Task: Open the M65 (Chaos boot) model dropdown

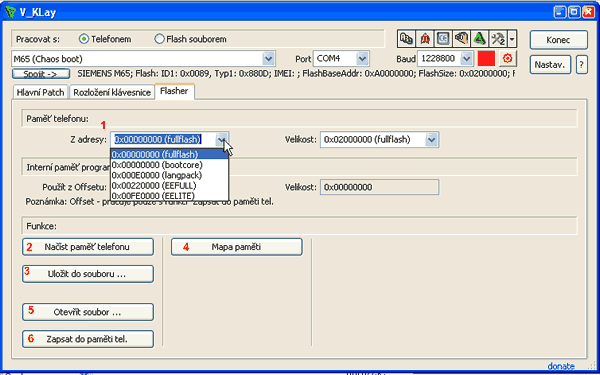Action: (x=269, y=59)
